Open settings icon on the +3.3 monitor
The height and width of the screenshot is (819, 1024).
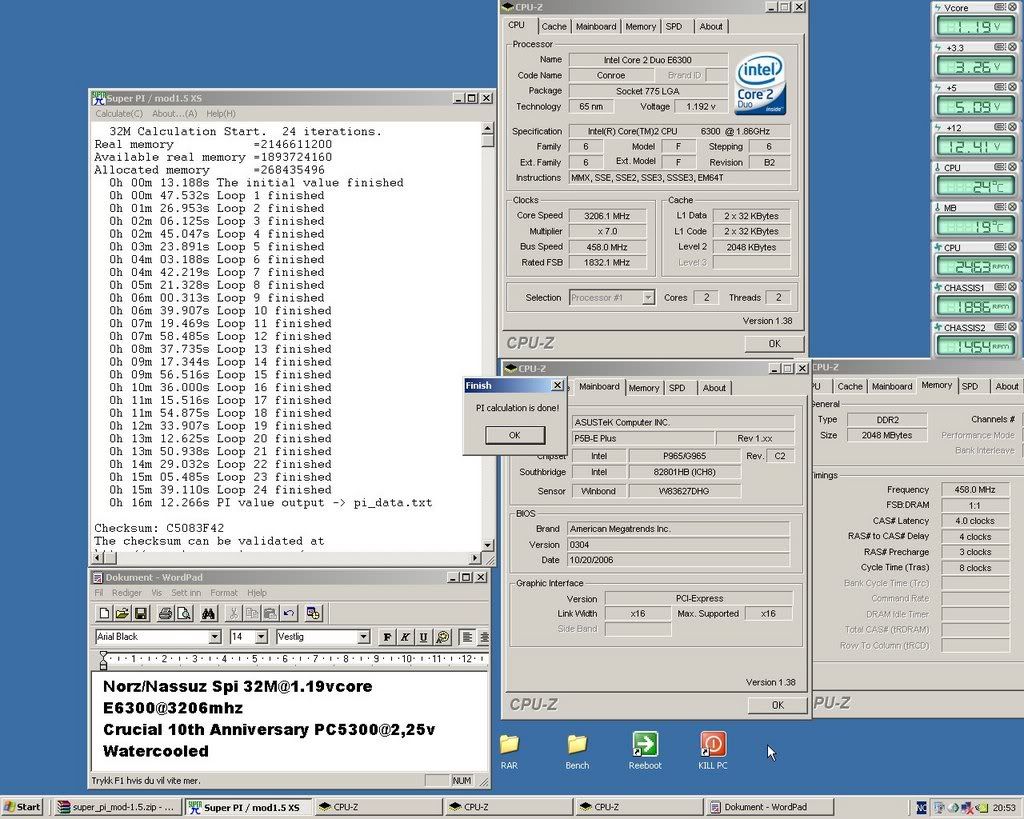1000,47
